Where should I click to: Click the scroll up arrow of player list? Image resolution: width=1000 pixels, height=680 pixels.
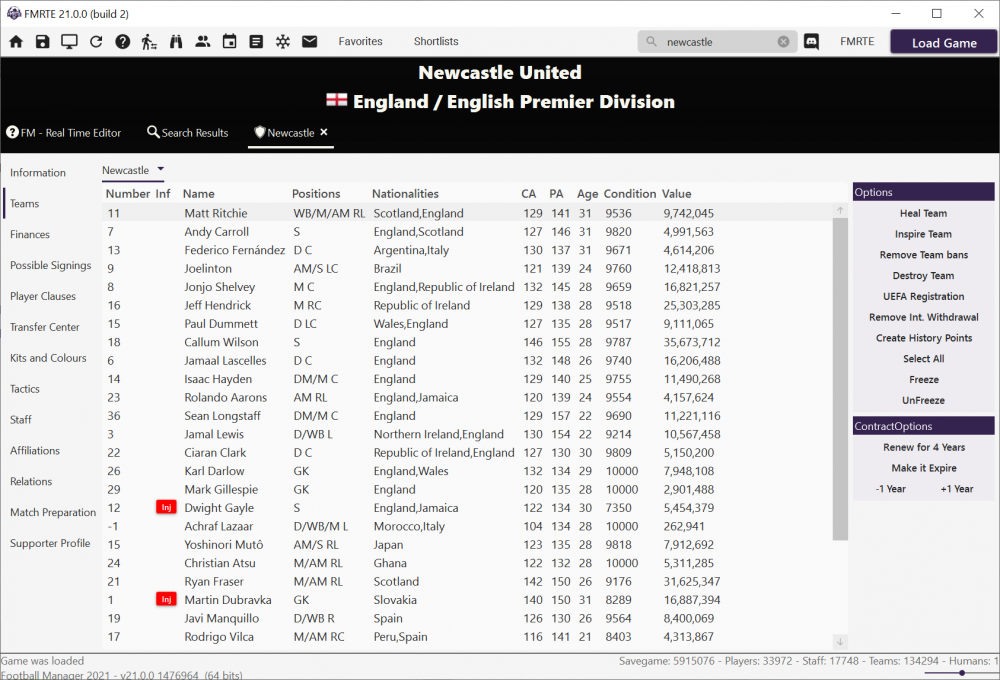coord(840,211)
